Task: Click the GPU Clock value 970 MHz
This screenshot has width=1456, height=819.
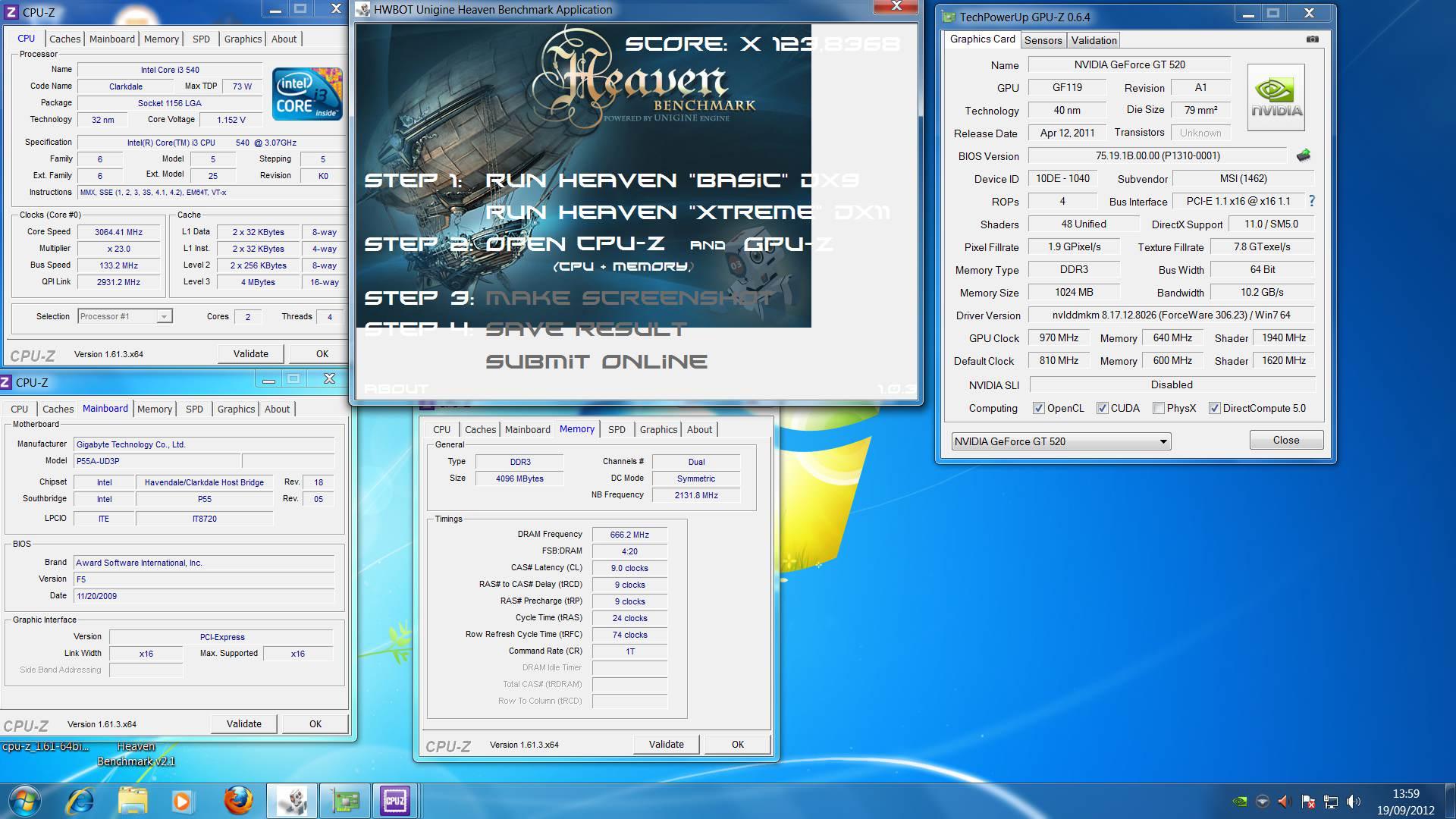Action: (x=1059, y=337)
